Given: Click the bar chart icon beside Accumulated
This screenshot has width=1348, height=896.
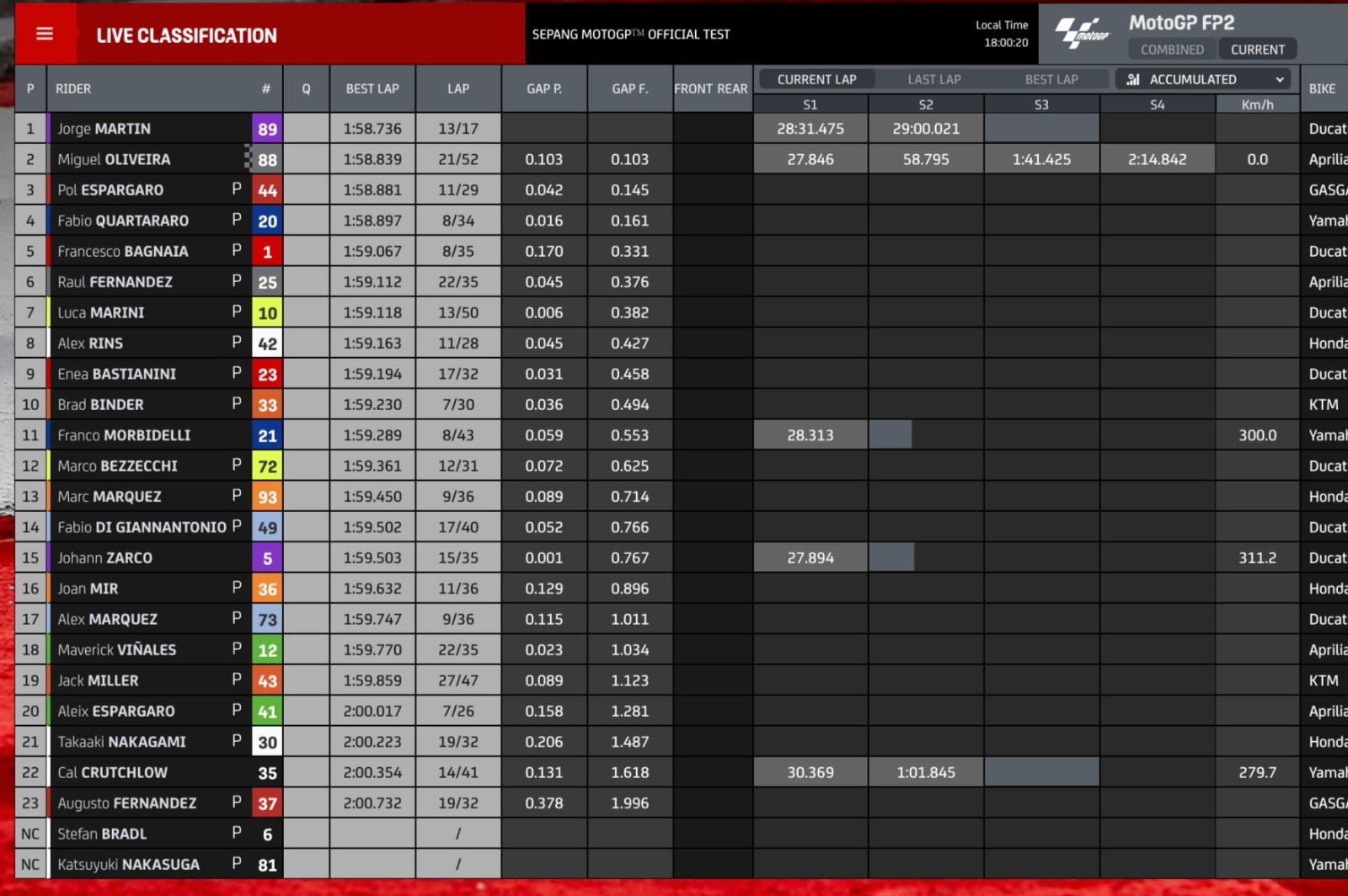Looking at the screenshot, I should 1133,79.
